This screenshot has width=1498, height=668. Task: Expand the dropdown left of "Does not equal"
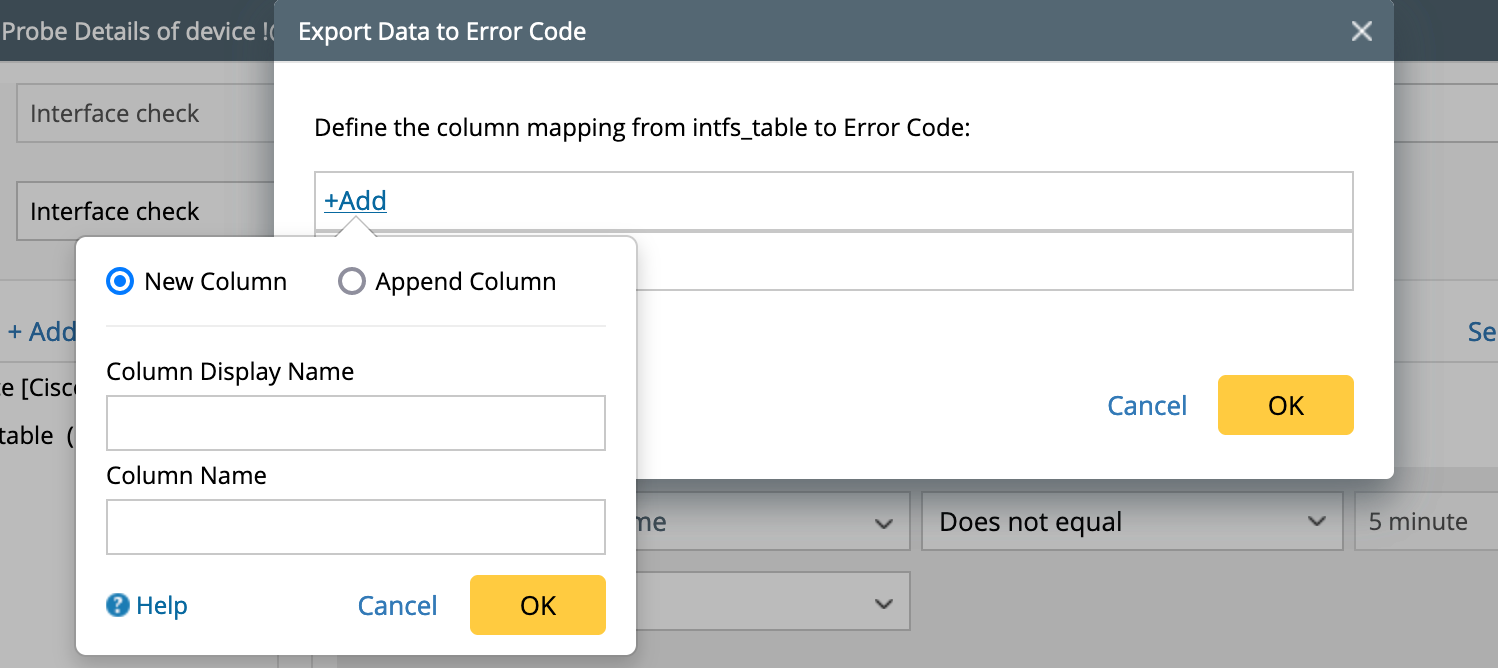tap(772, 522)
